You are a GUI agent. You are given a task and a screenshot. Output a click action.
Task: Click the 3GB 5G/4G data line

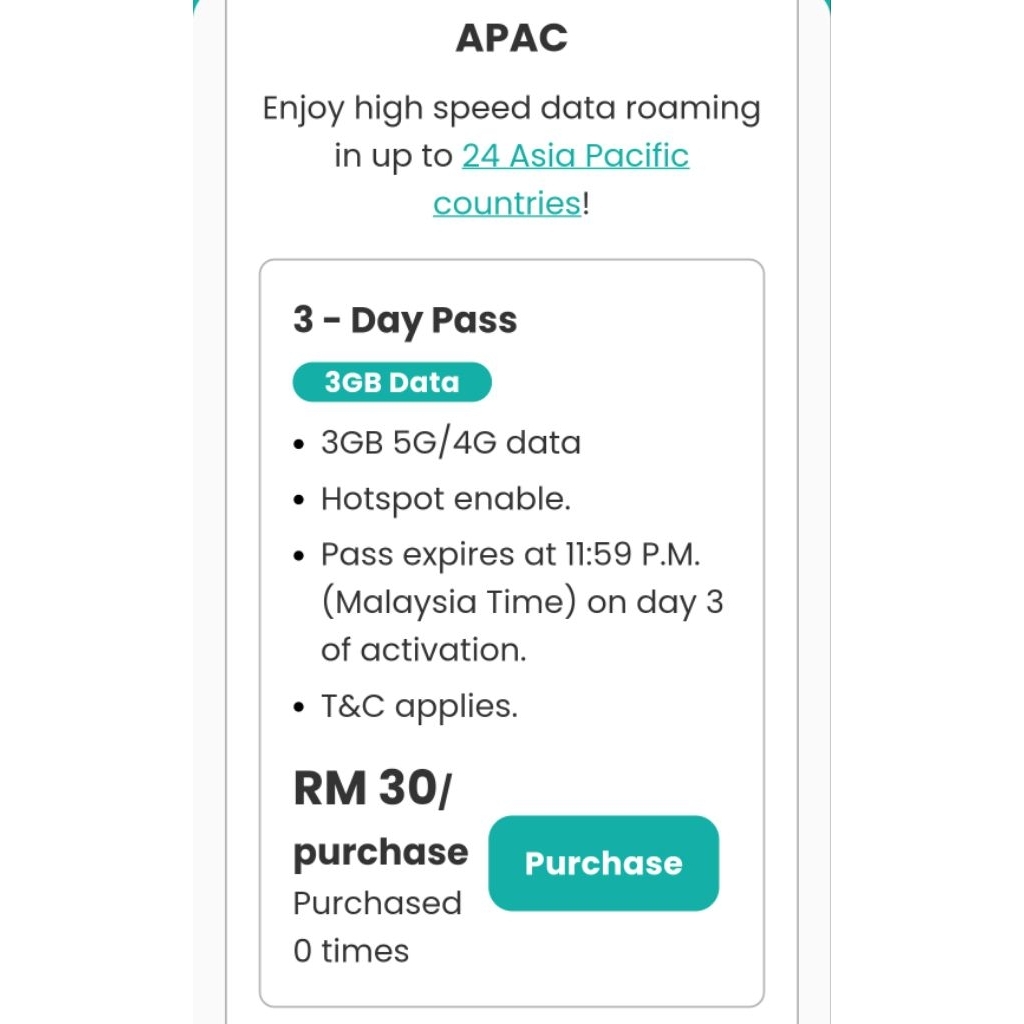(450, 443)
